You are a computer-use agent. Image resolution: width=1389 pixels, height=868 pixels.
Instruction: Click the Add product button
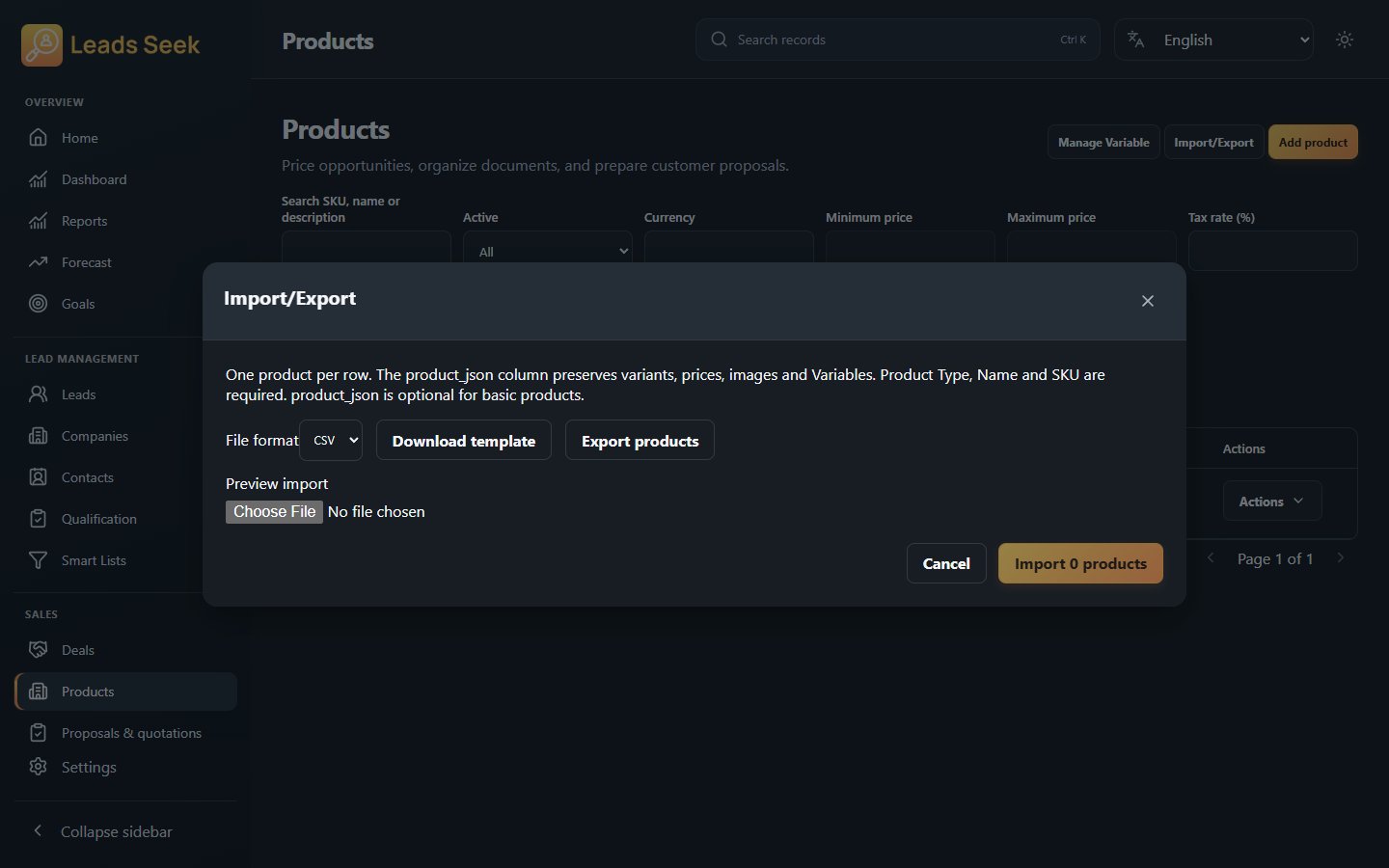(1313, 142)
